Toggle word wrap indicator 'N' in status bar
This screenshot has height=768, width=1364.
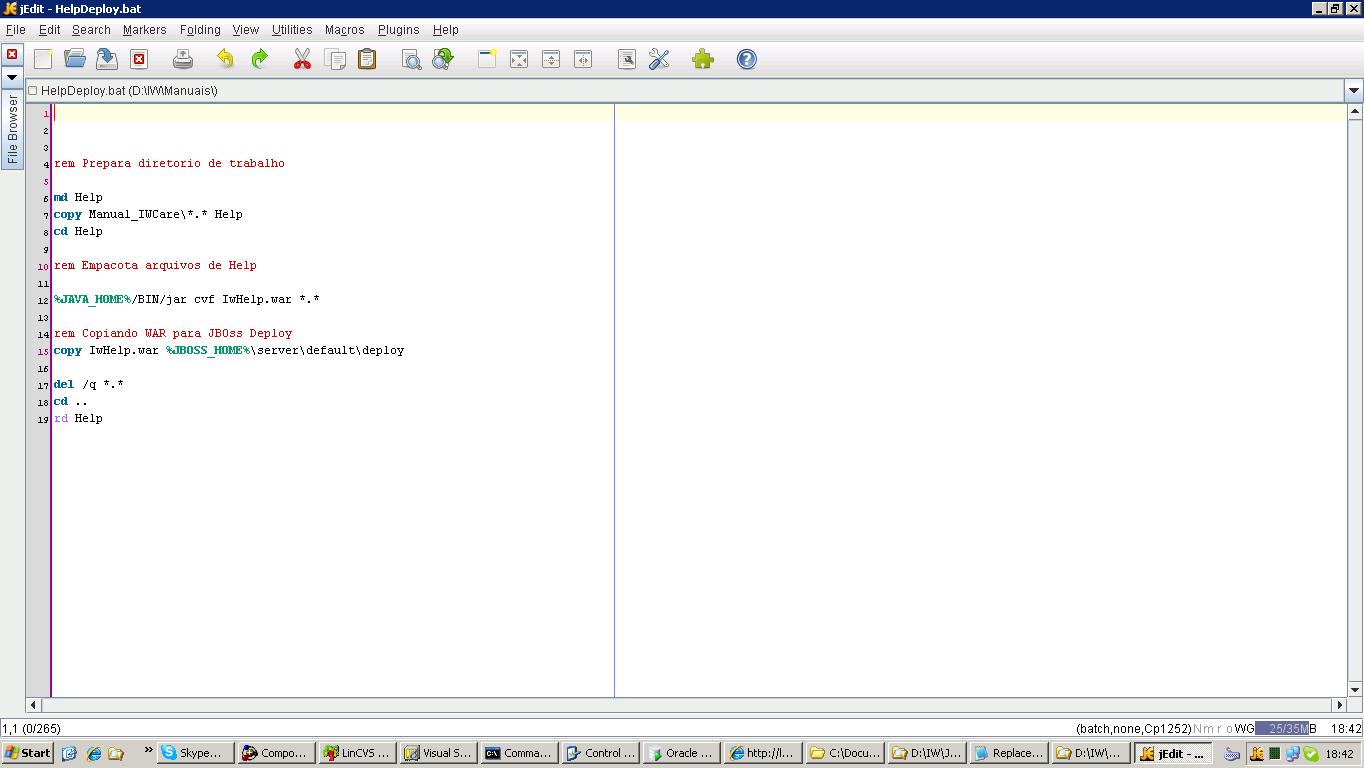pyautogui.click(x=1197, y=729)
